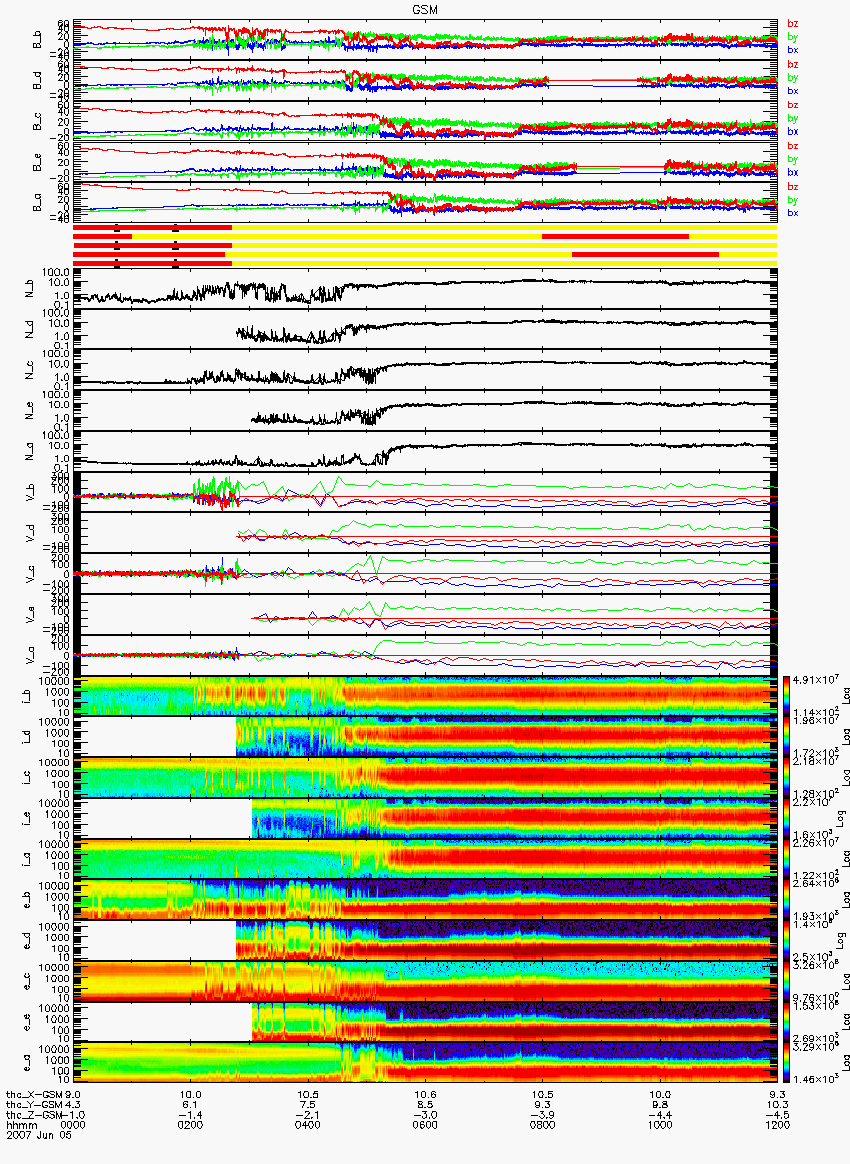Click the e_d electron spectrogram label
The image size is (850, 1164).
click(x=27, y=941)
